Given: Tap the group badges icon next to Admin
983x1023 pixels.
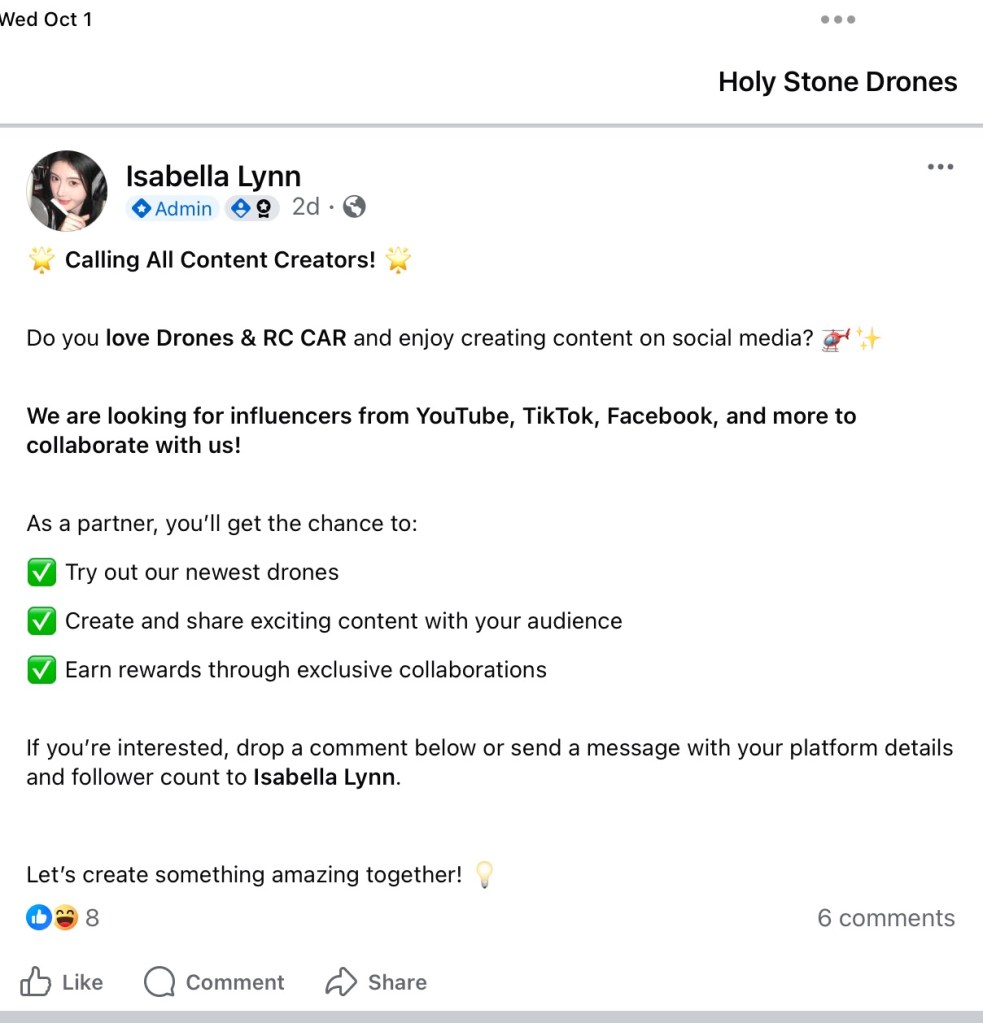Looking at the screenshot, I should tap(251, 208).
